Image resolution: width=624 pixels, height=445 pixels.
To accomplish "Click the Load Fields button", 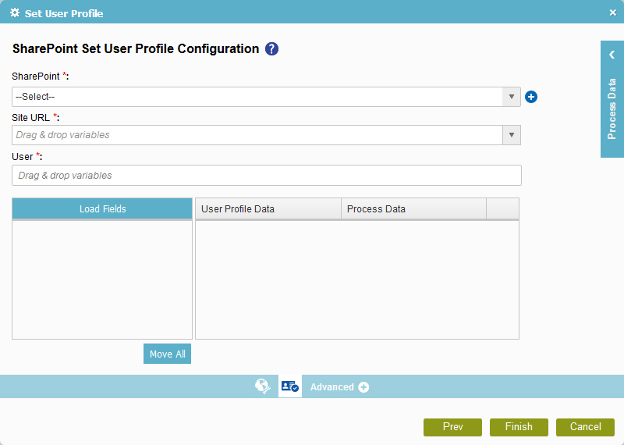I will [x=102, y=209].
